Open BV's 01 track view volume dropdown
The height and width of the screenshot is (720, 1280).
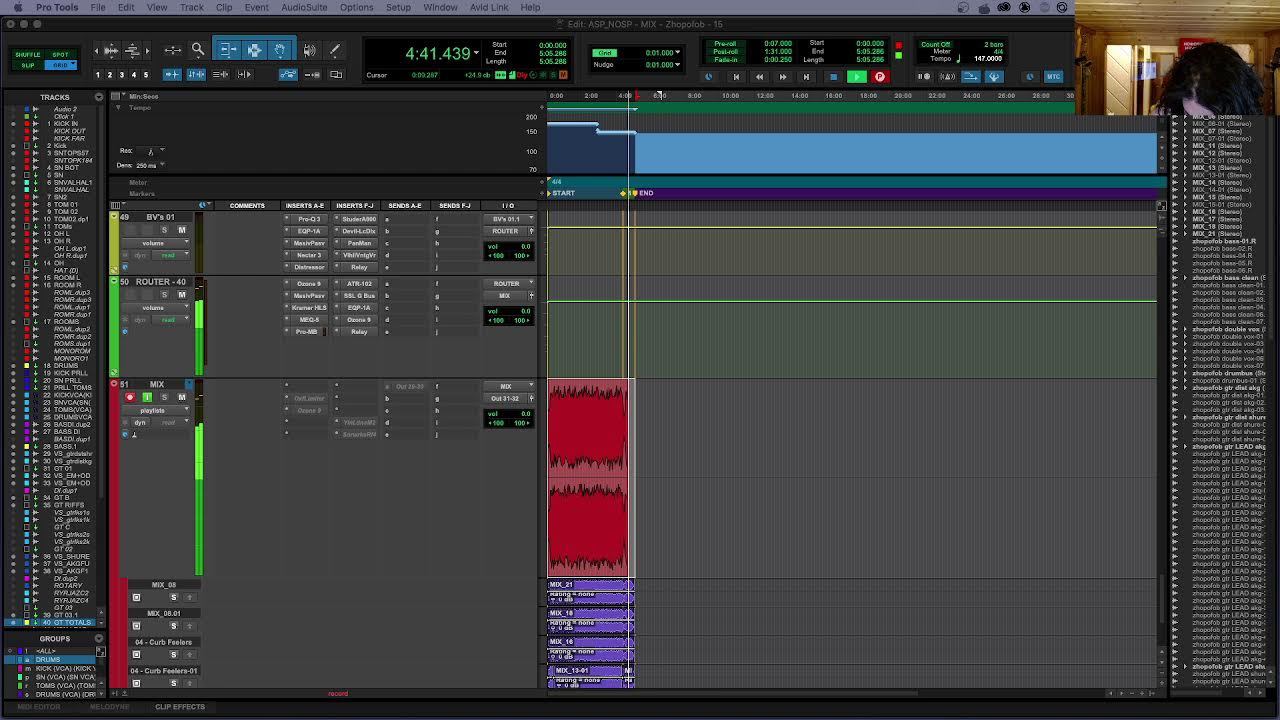tap(158, 243)
